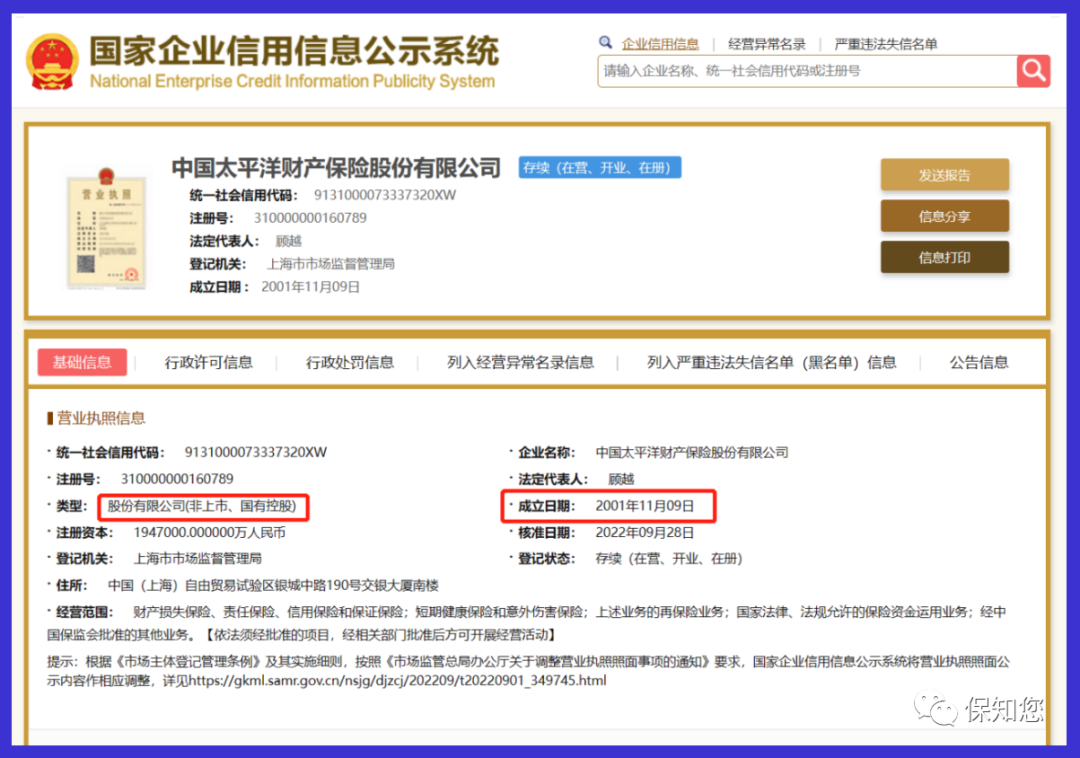Click the license-info 法定代表人 value 顾越

click(621, 479)
